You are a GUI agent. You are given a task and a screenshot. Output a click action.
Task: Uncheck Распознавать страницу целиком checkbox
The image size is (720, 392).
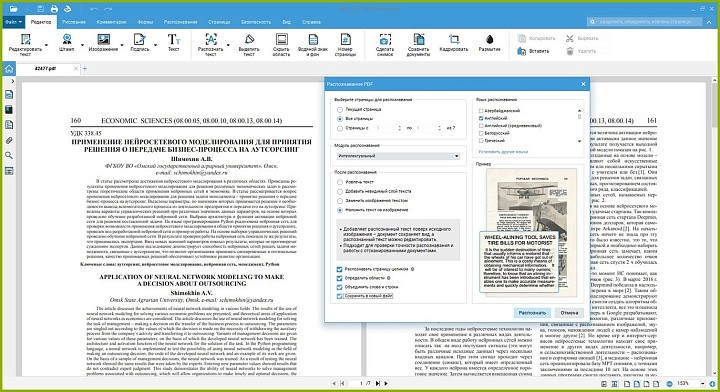339,269
